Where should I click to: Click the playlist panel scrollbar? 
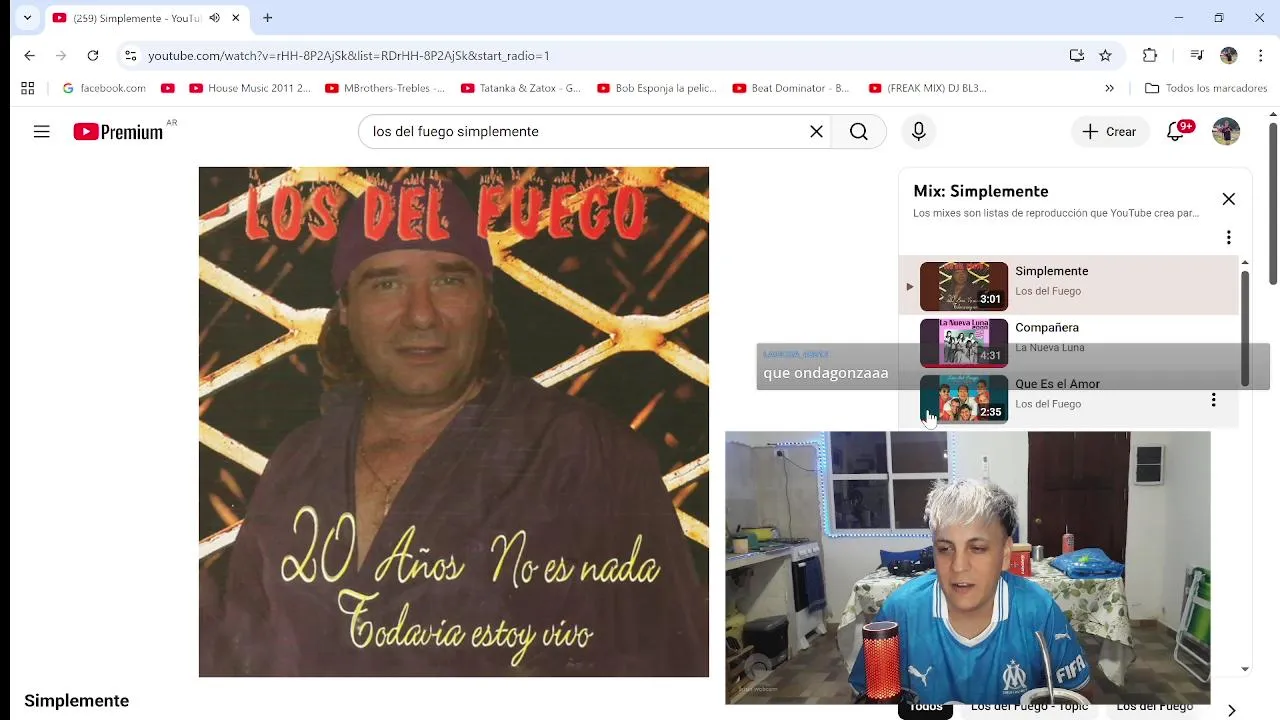pyautogui.click(x=1245, y=327)
